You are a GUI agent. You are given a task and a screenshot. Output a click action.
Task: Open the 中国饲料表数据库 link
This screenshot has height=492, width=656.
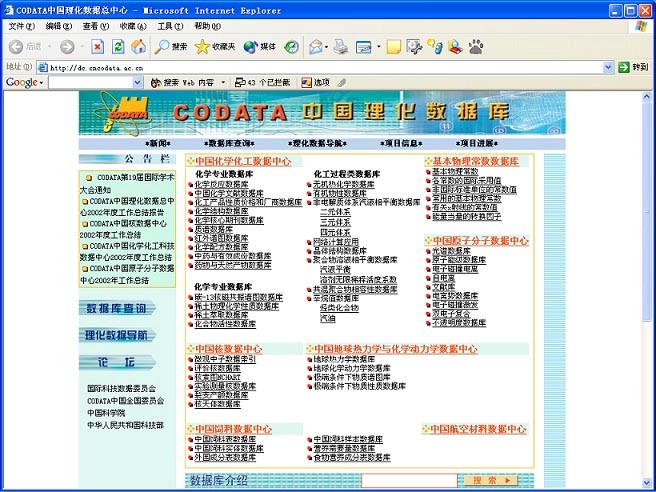click(225, 439)
